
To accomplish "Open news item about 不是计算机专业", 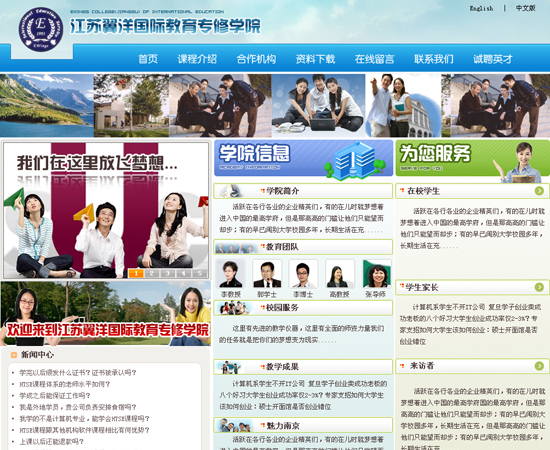I will tap(84, 419).
